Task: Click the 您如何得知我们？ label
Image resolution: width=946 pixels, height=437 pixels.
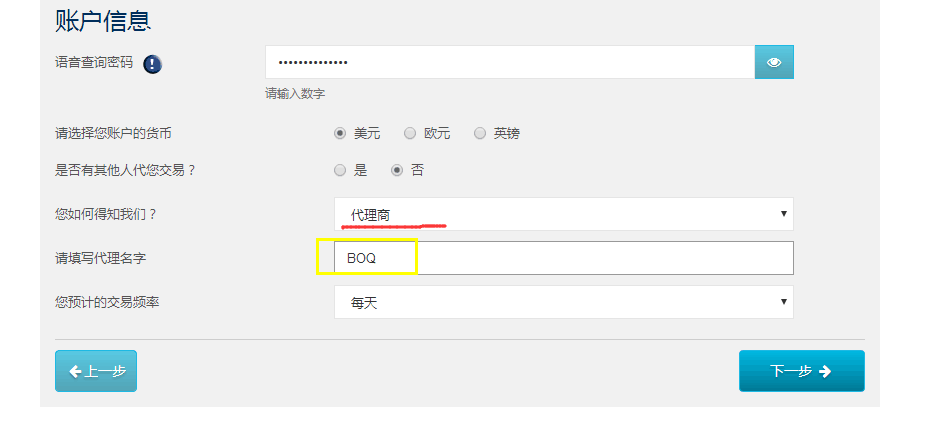Action: 107,214
